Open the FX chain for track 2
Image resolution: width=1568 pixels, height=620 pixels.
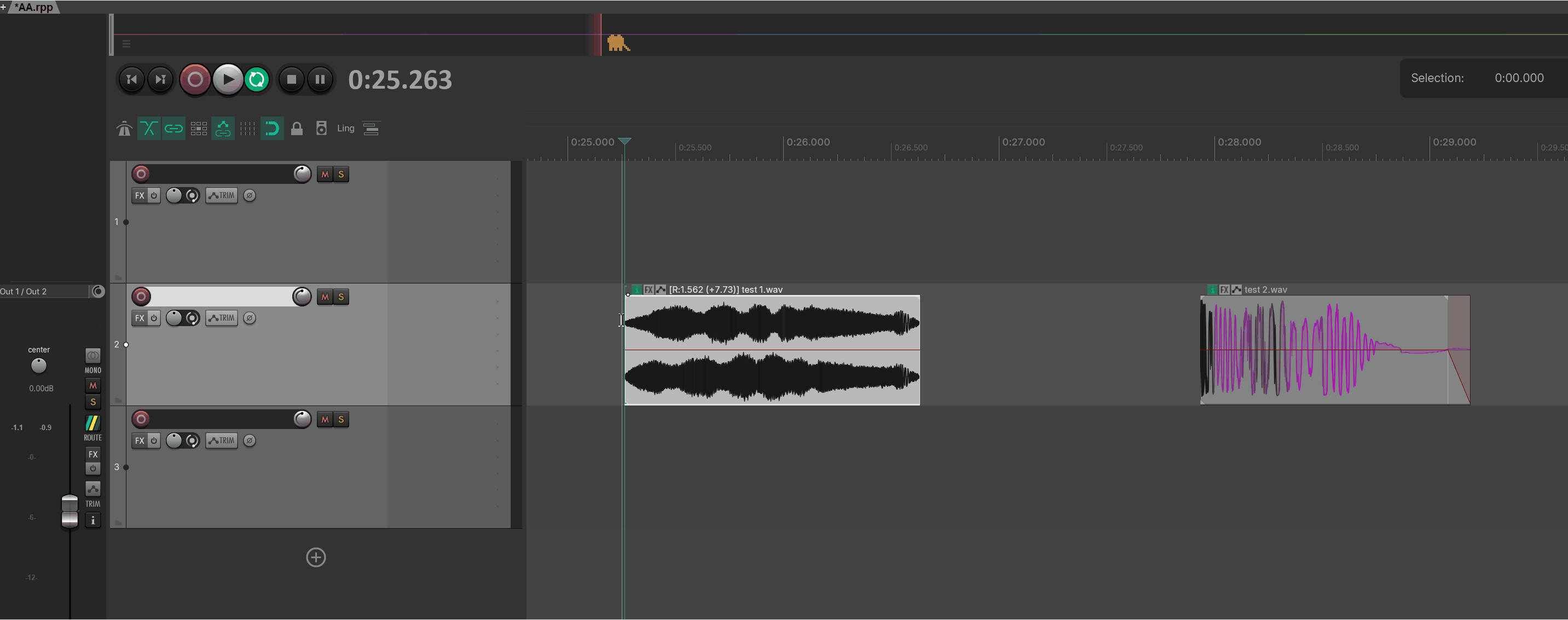point(140,318)
